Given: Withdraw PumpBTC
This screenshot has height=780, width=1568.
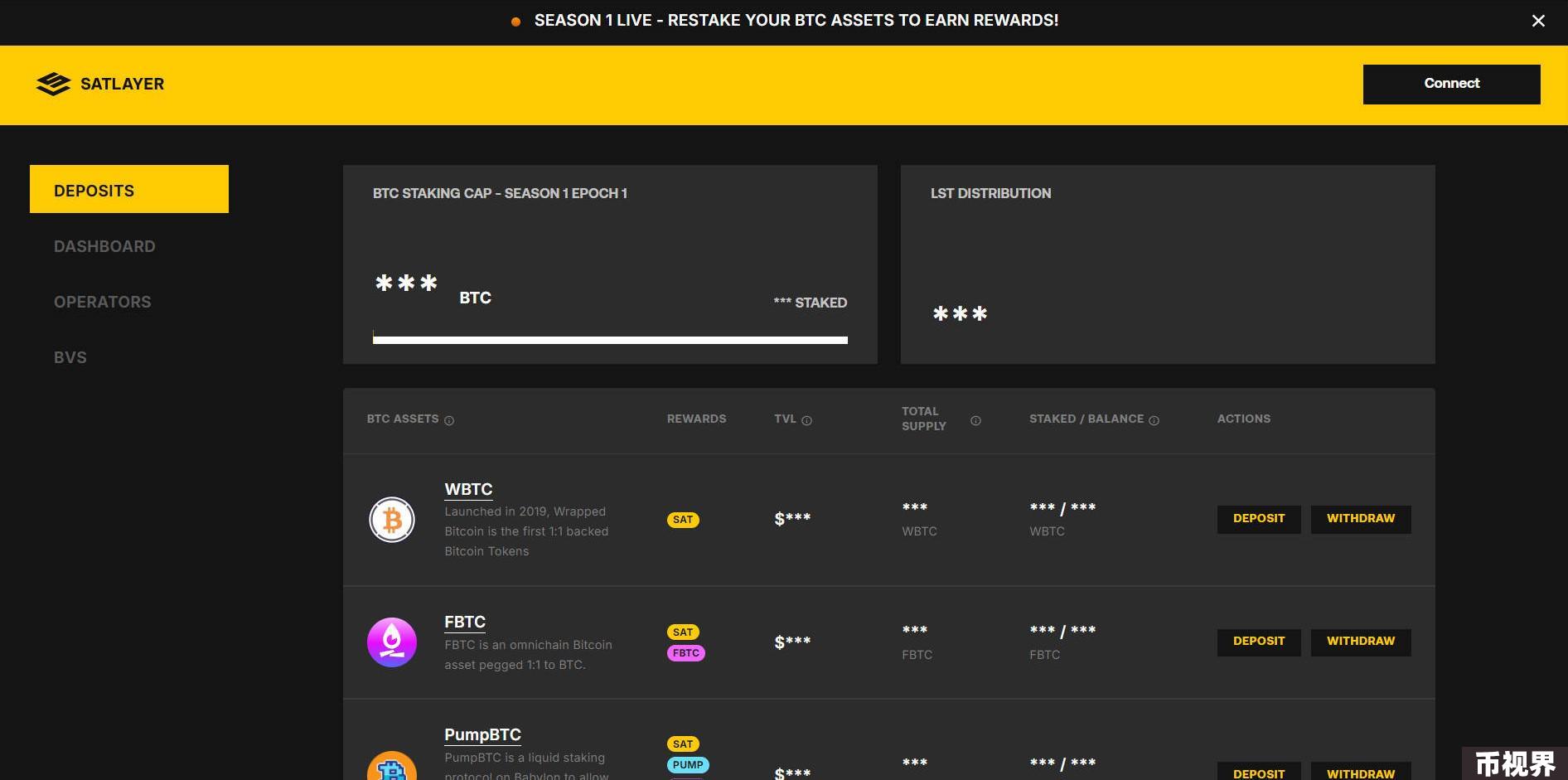Looking at the screenshot, I should tap(1361, 772).
